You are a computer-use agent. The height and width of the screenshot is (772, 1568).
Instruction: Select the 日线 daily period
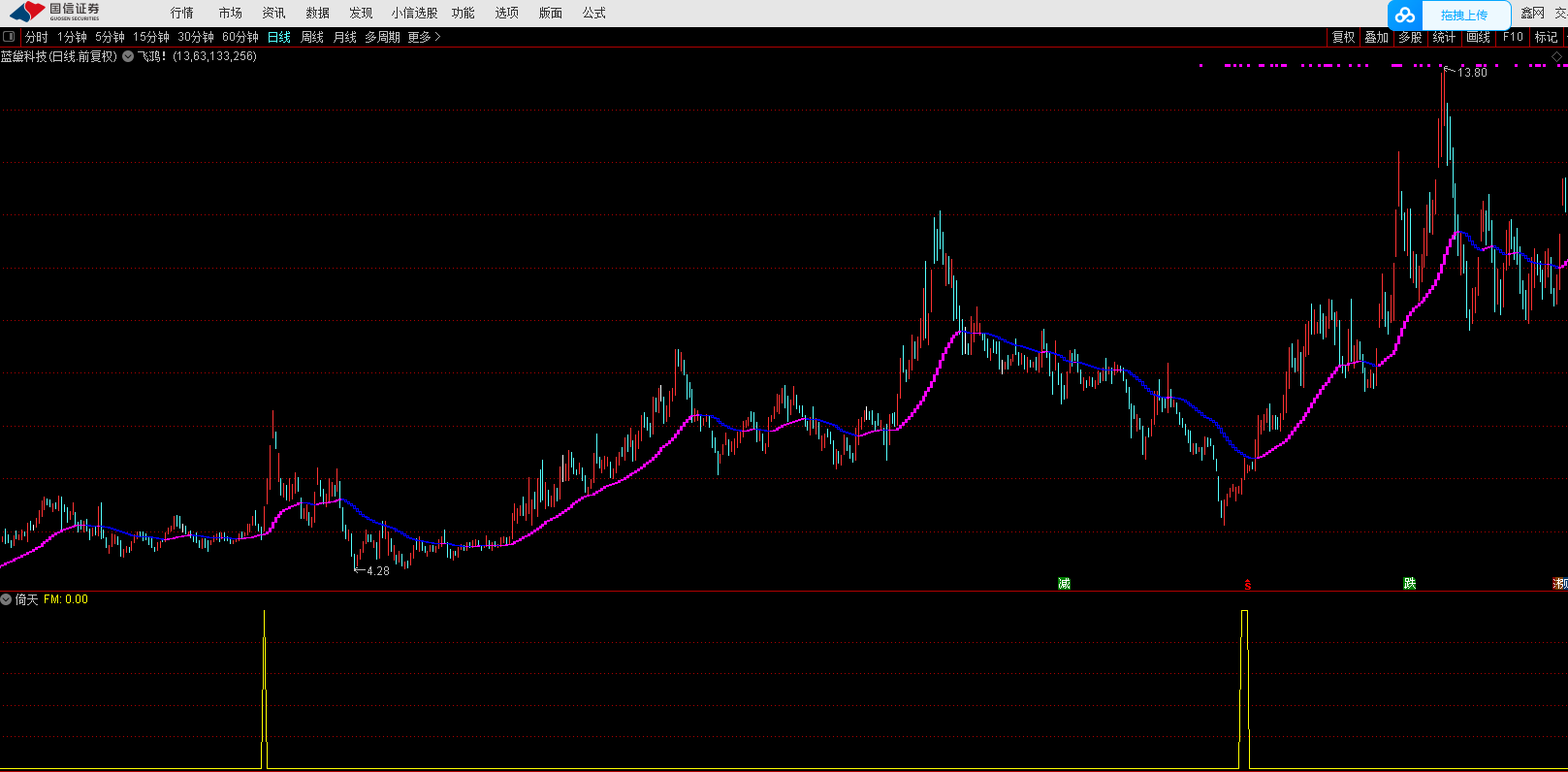pyautogui.click(x=279, y=37)
